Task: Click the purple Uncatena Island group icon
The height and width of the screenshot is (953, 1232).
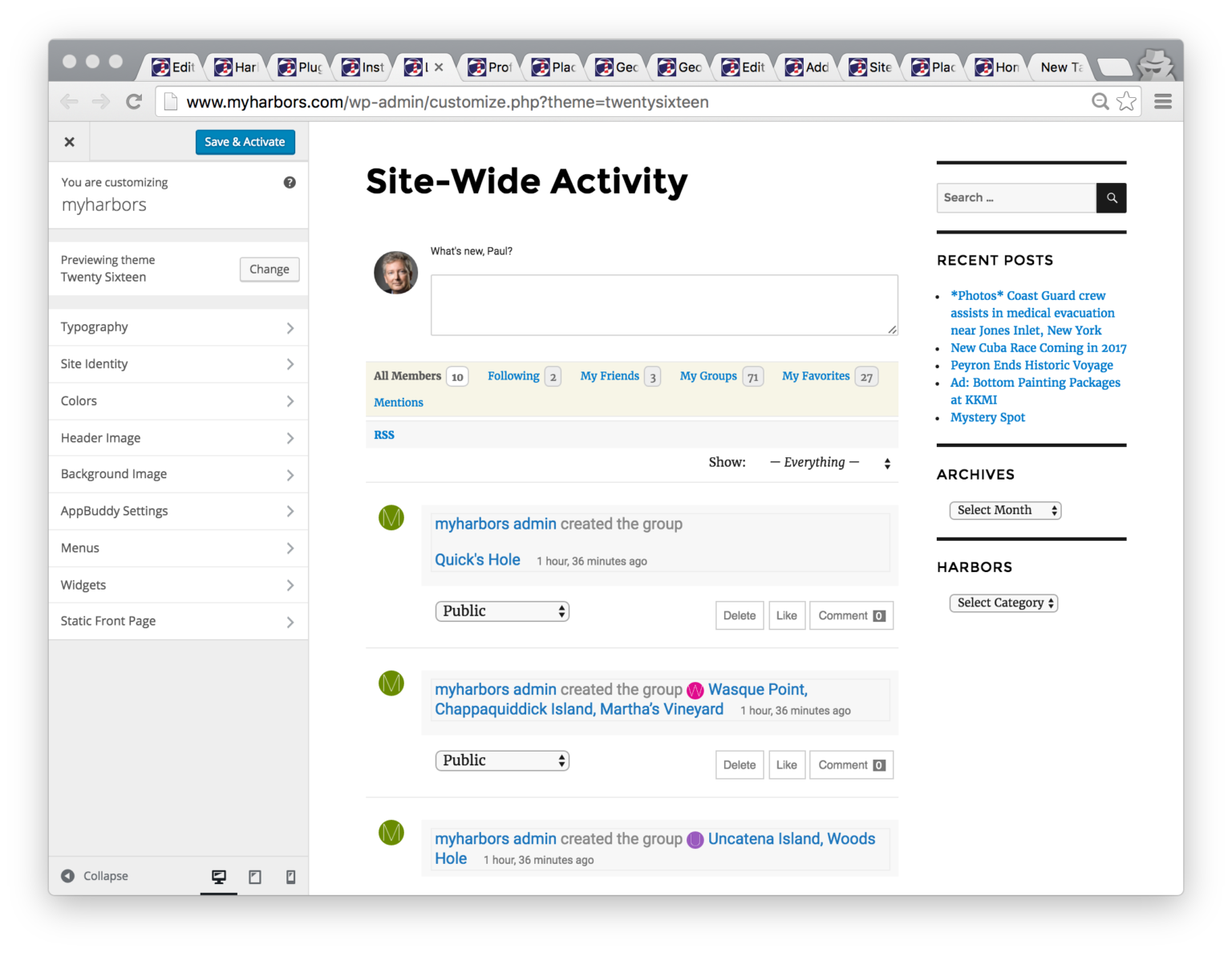Action: [695, 840]
